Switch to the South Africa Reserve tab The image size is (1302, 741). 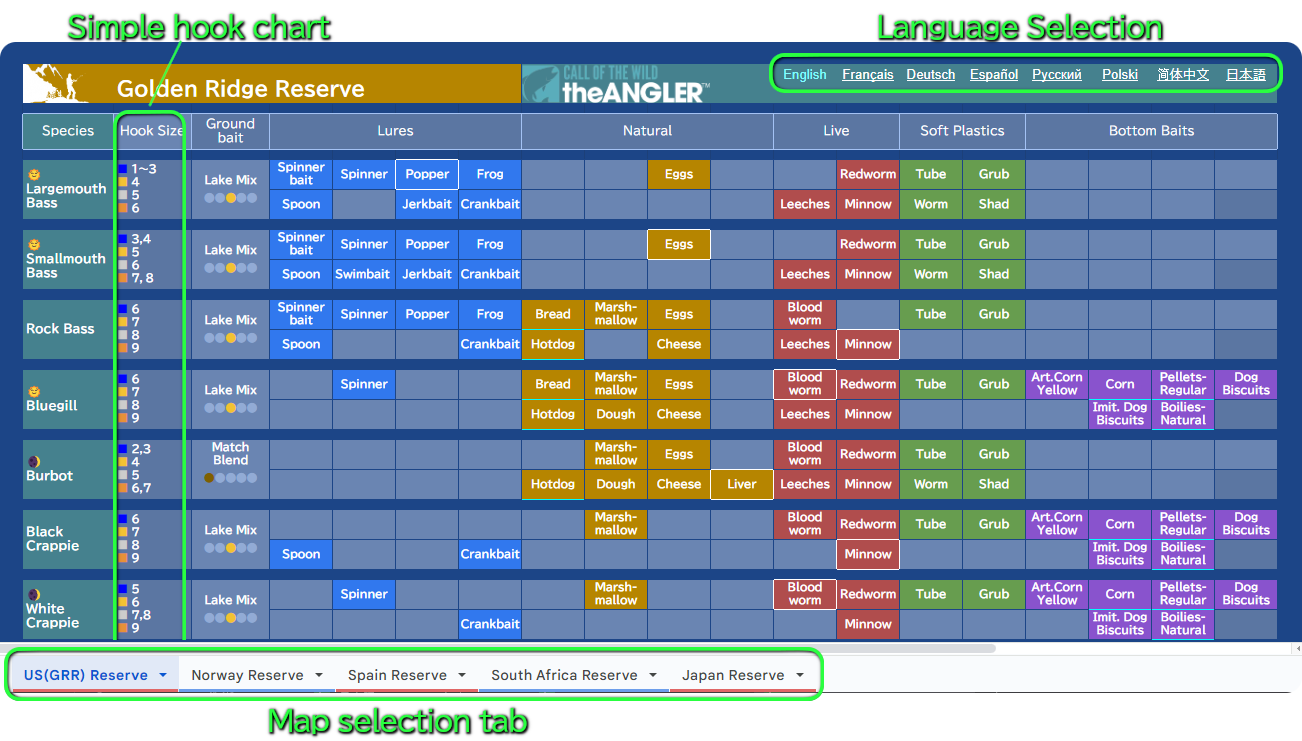click(564, 675)
